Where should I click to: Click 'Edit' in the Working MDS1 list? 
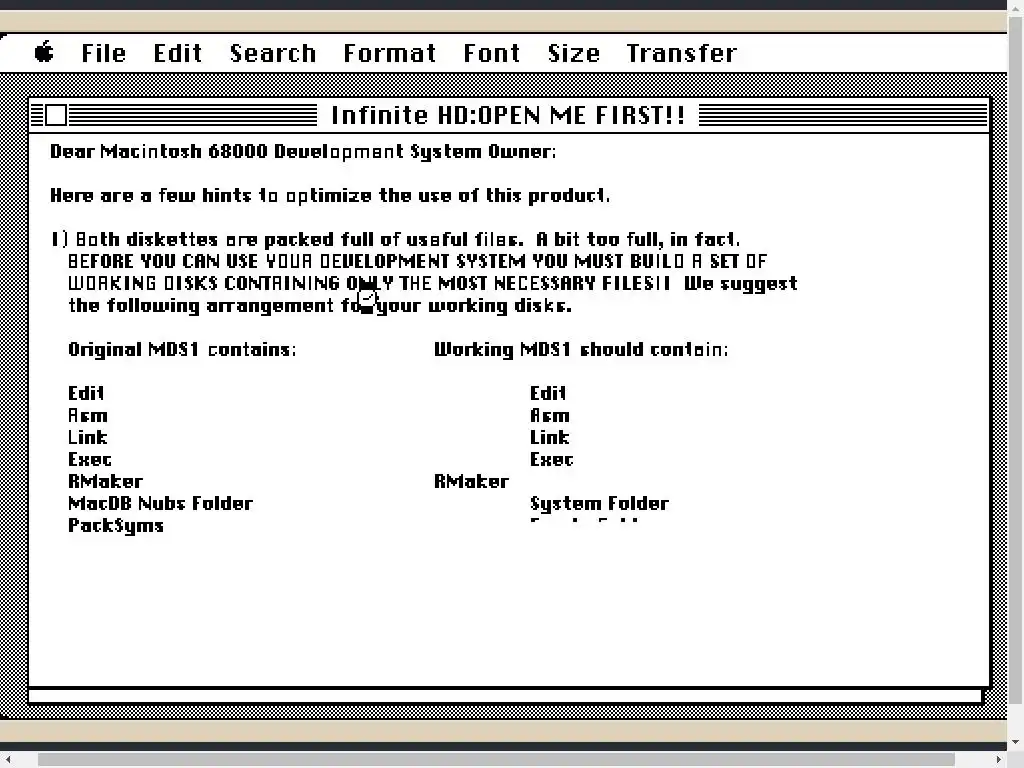(x=548, y=393)
